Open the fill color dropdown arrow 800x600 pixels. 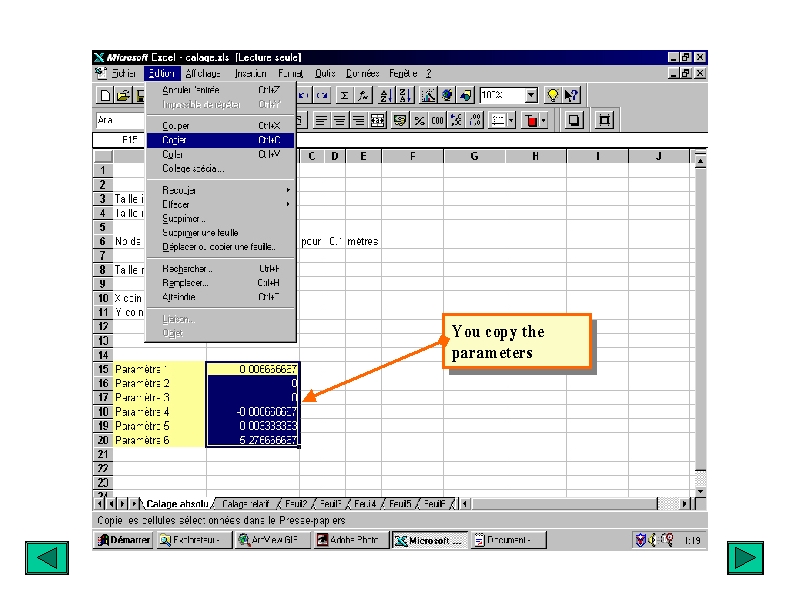pyautogui.click(x=544, y=121)
